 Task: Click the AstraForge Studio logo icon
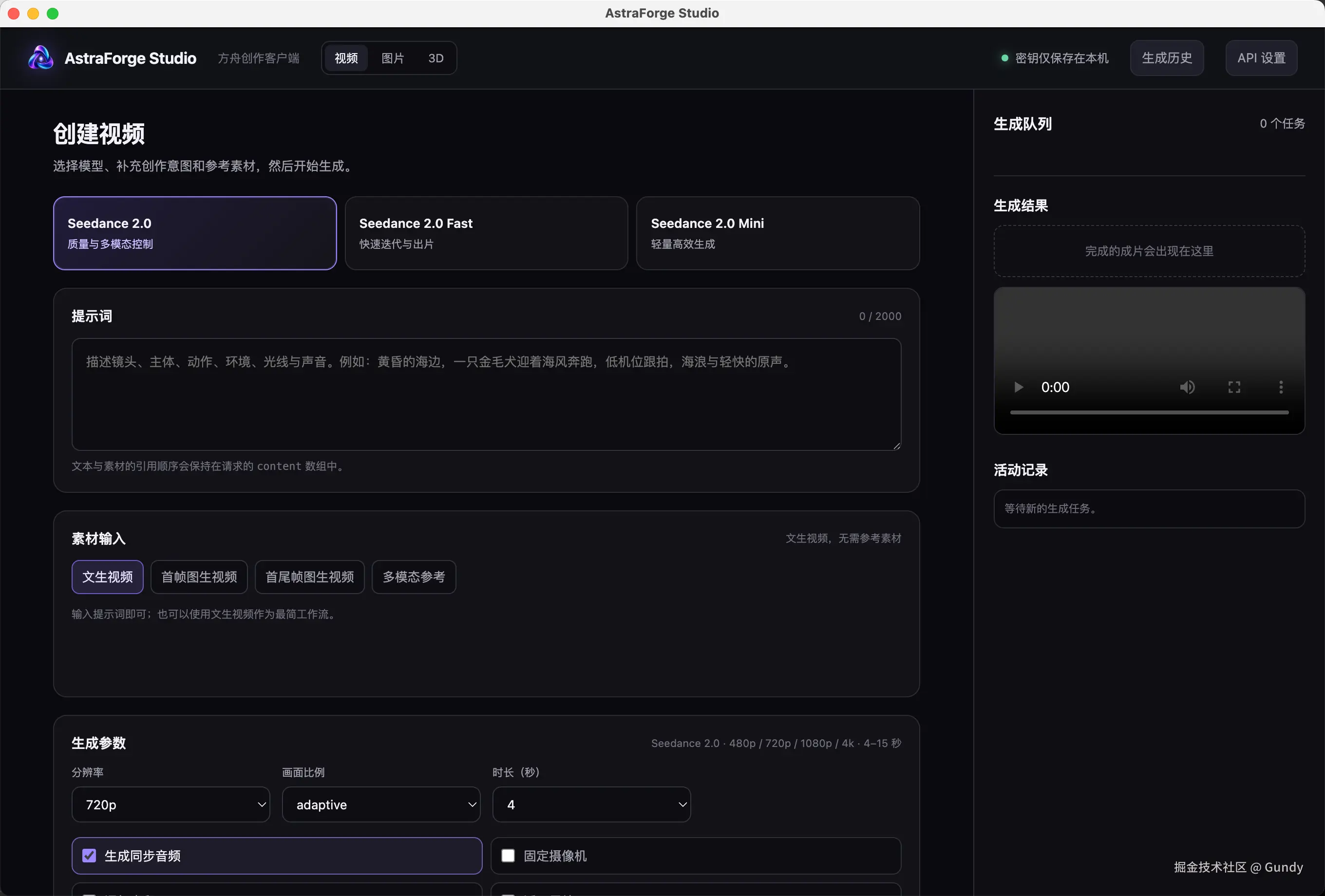point(40,58)
